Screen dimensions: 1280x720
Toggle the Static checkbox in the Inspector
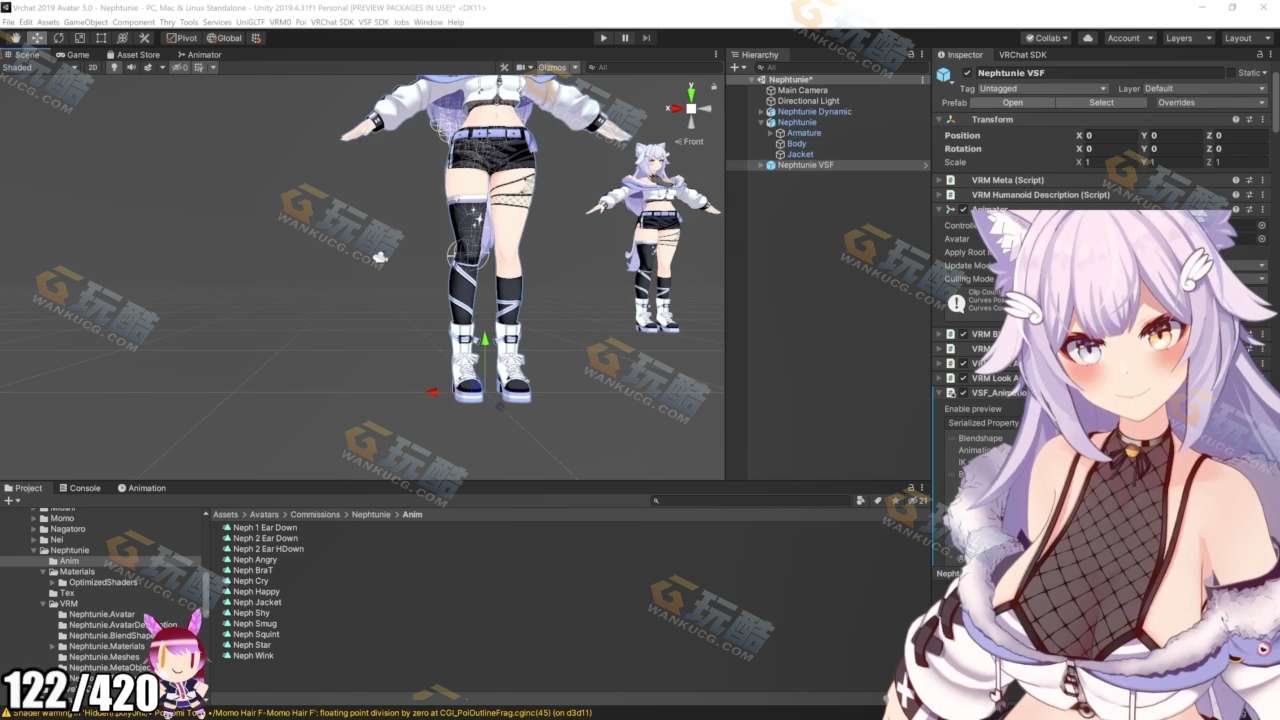pyautogui.click(x=1232, y=73)
